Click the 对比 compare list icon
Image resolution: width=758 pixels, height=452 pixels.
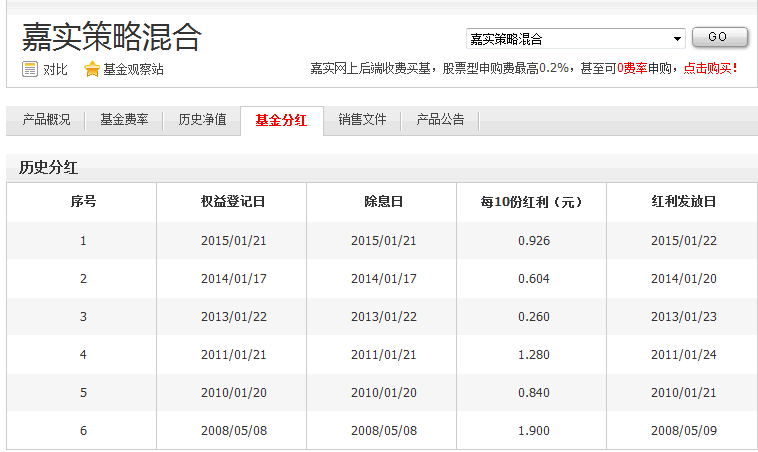click(x=29, y=69)
